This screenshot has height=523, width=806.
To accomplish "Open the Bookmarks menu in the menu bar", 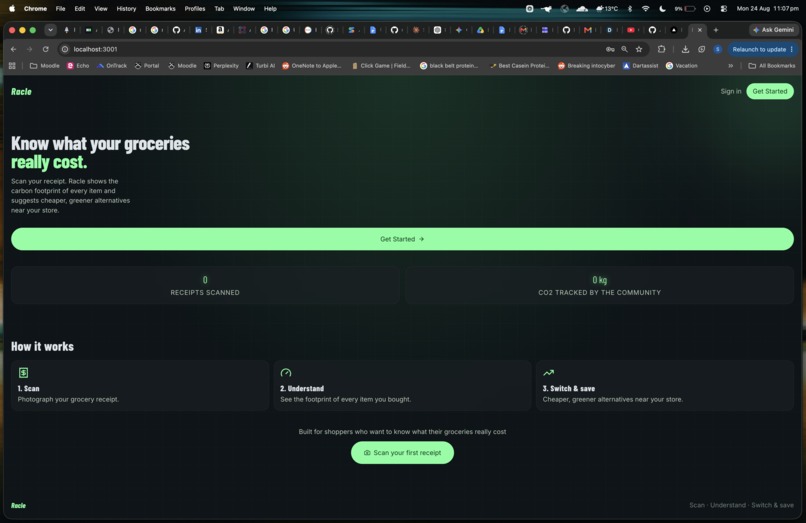I will pos(160,9).
